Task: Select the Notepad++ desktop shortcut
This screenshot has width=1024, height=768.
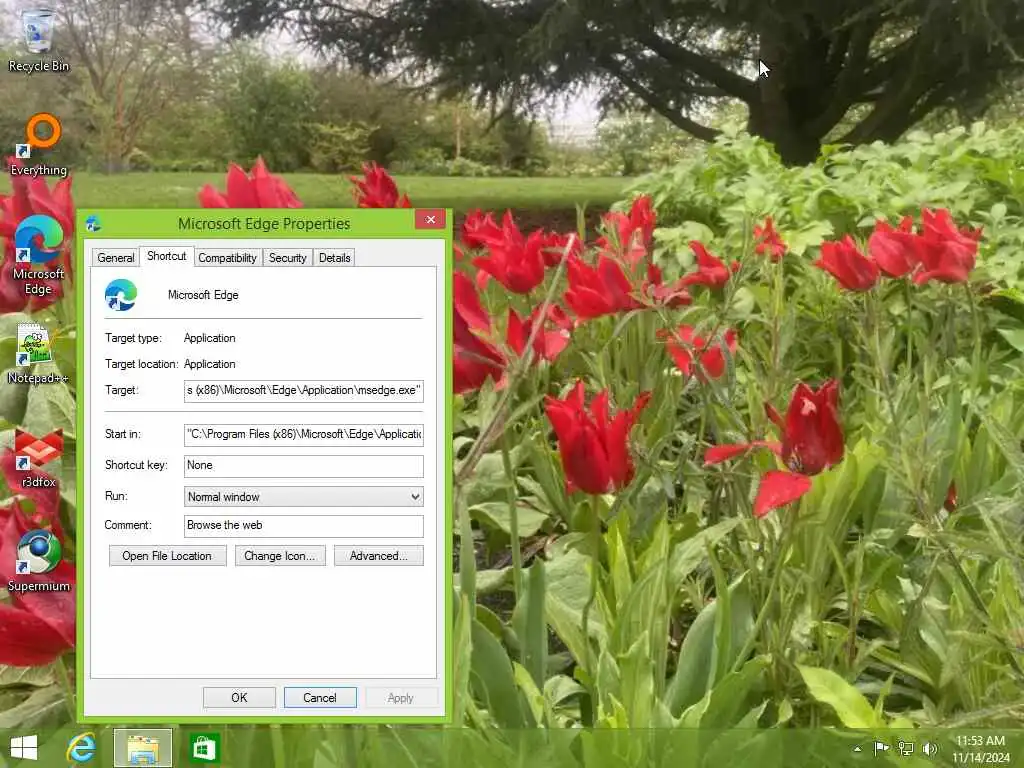Action: click(x=38, y=353)
